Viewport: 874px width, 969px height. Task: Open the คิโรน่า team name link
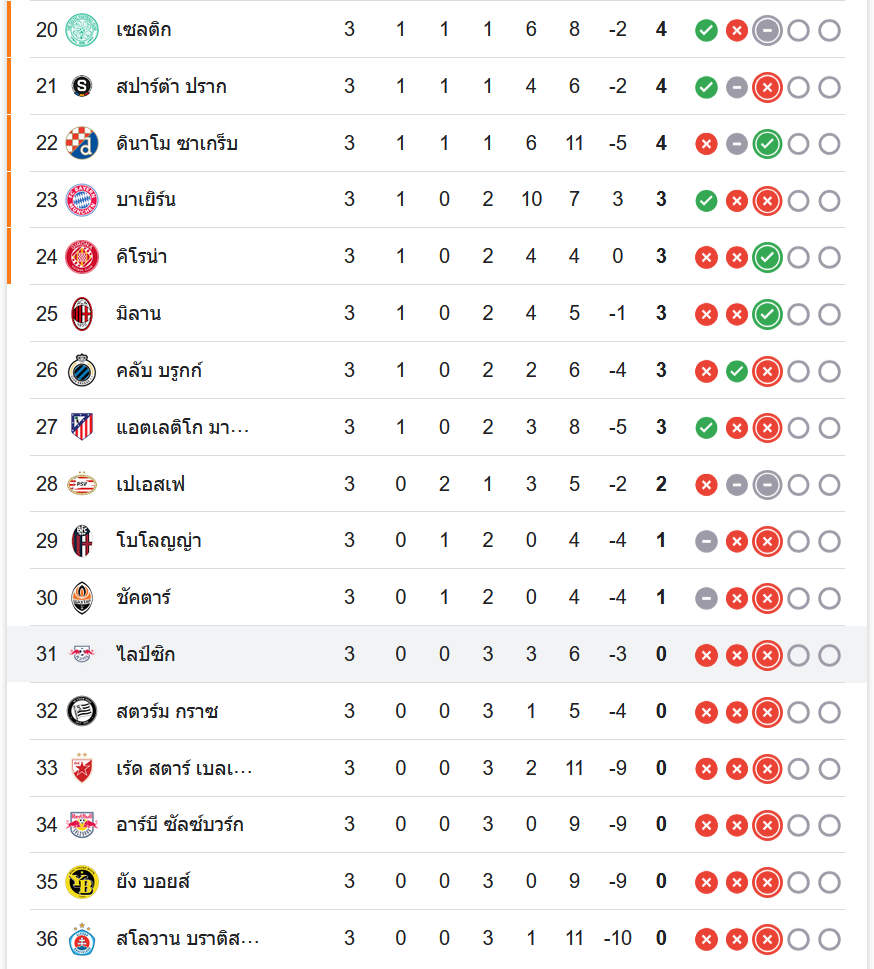pos(142,257)
